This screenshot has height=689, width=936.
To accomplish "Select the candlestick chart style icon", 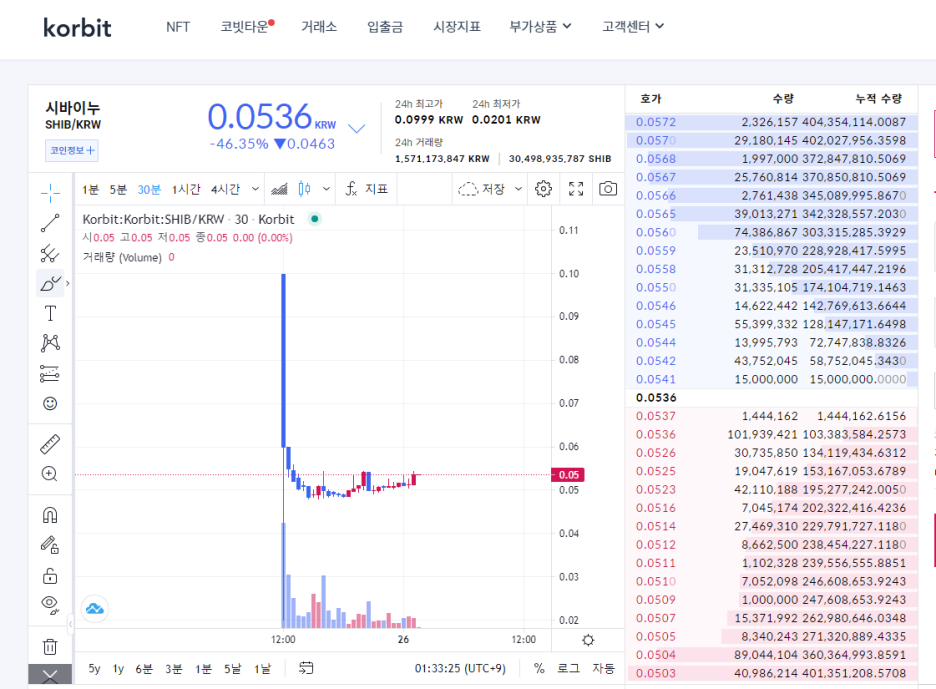I will tap(304, 189).
